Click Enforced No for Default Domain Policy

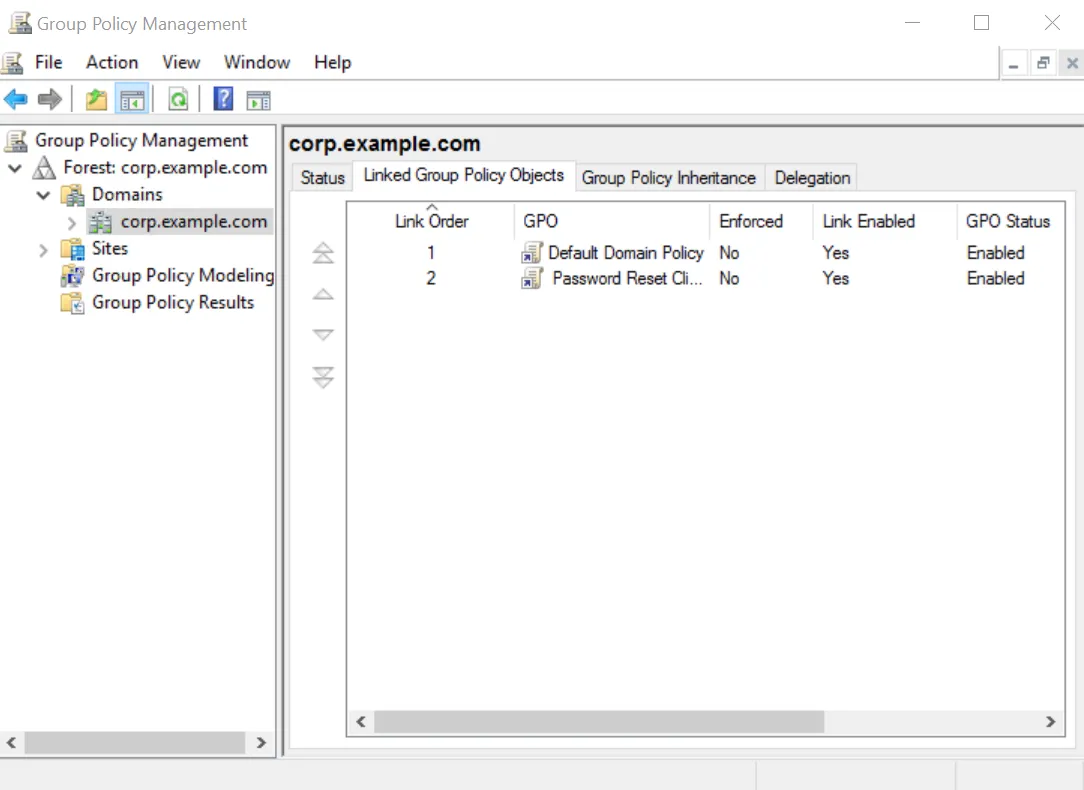729,253
